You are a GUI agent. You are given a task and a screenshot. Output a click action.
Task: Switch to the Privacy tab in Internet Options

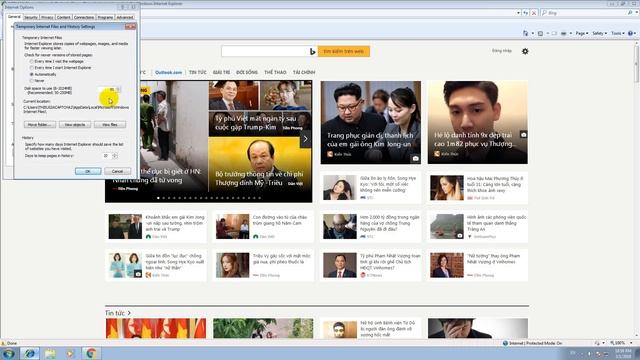tap(47, 18)
